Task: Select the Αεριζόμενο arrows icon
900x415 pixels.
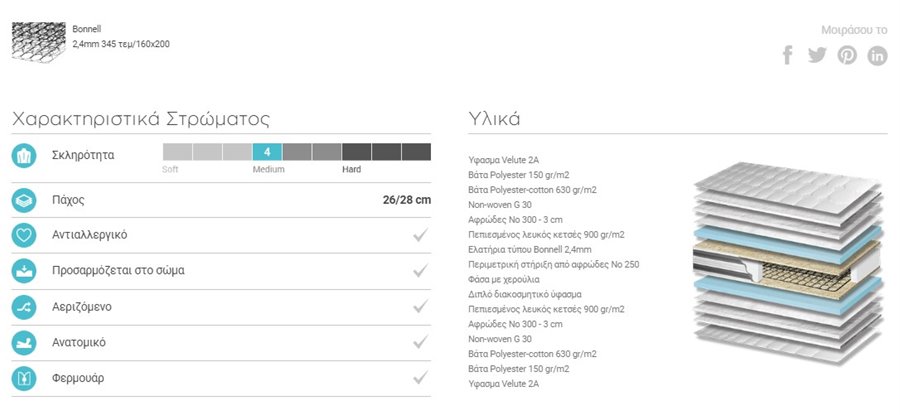Action: point(24,307)
